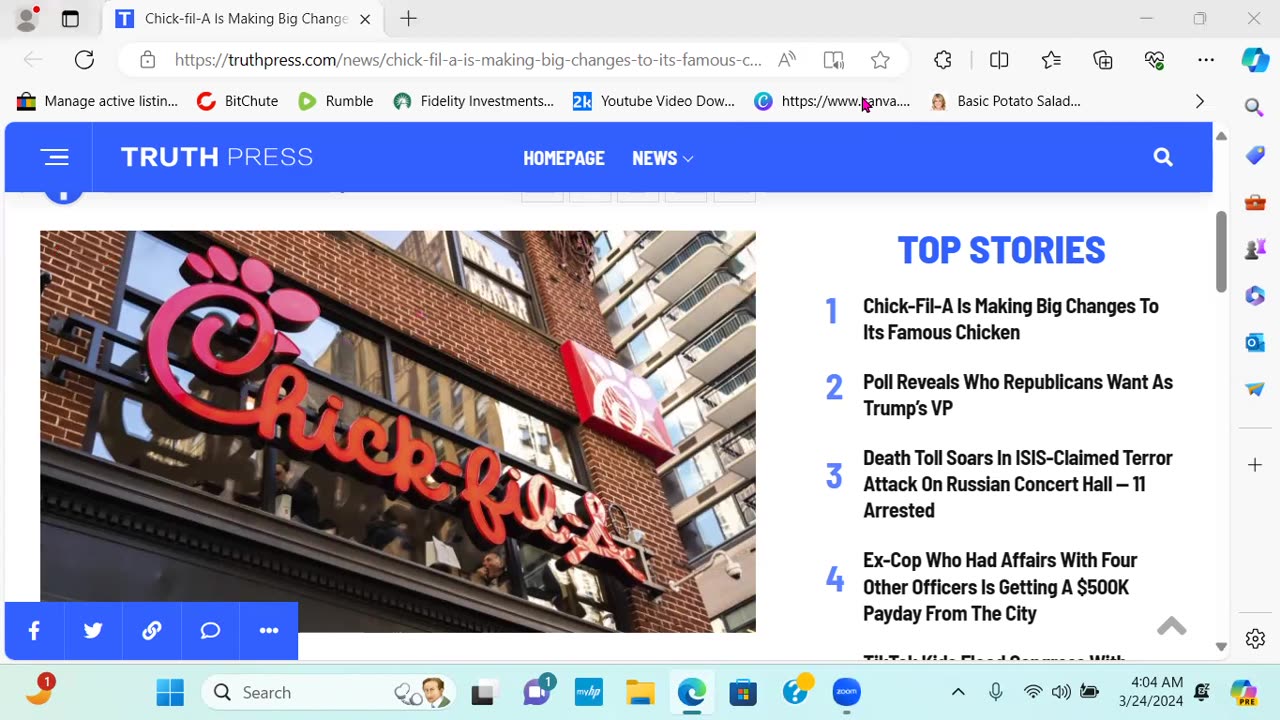Read Ex-Cop $500K Payday story

pyautogui.click(x=1000, y=587)
